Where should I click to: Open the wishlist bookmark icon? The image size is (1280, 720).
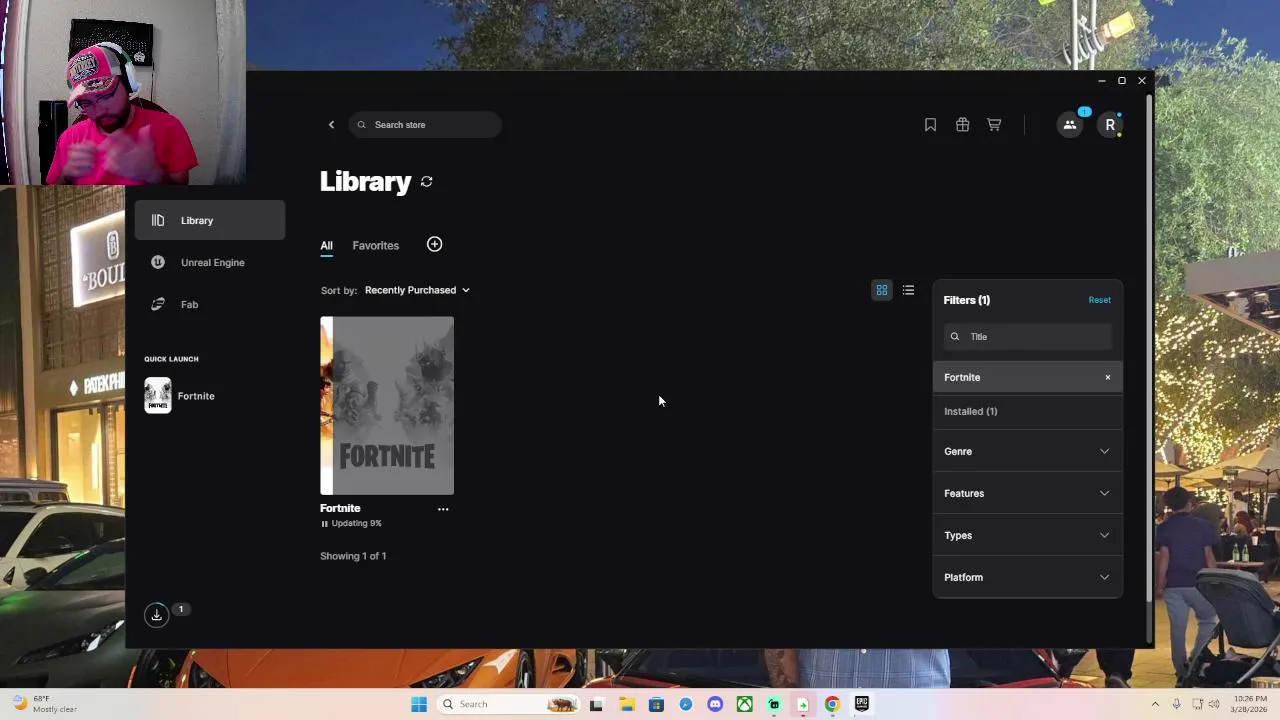(x=930, y=125)
